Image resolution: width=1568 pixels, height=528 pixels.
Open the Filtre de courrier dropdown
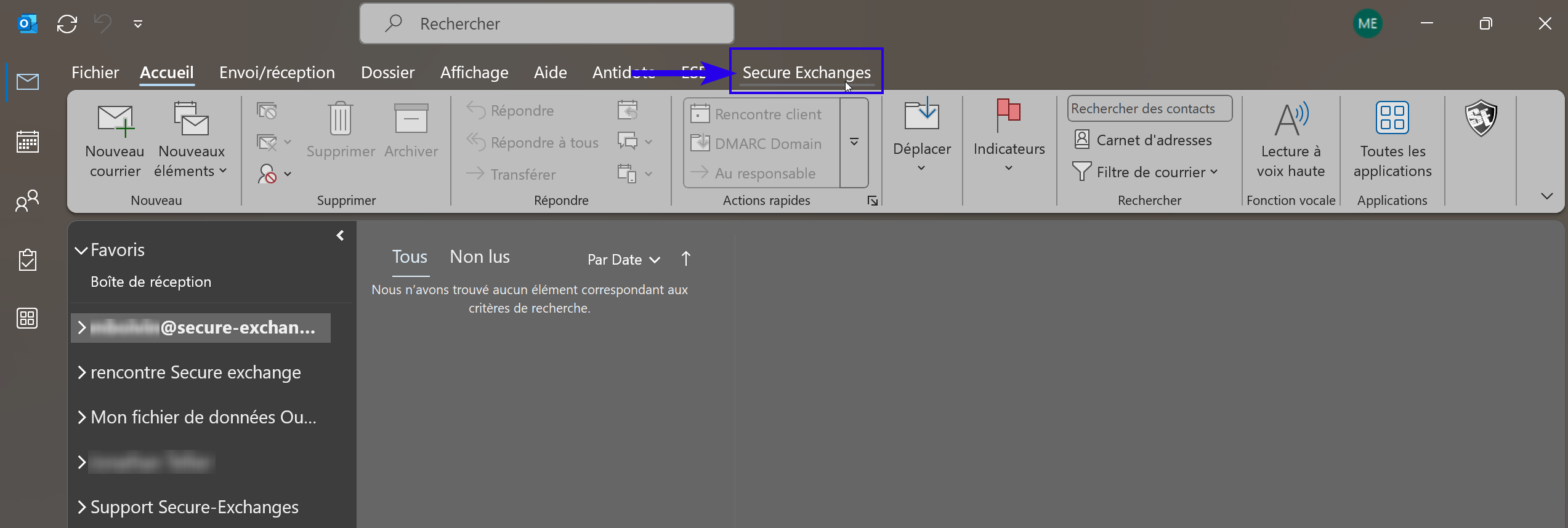tap(1146, 172)
